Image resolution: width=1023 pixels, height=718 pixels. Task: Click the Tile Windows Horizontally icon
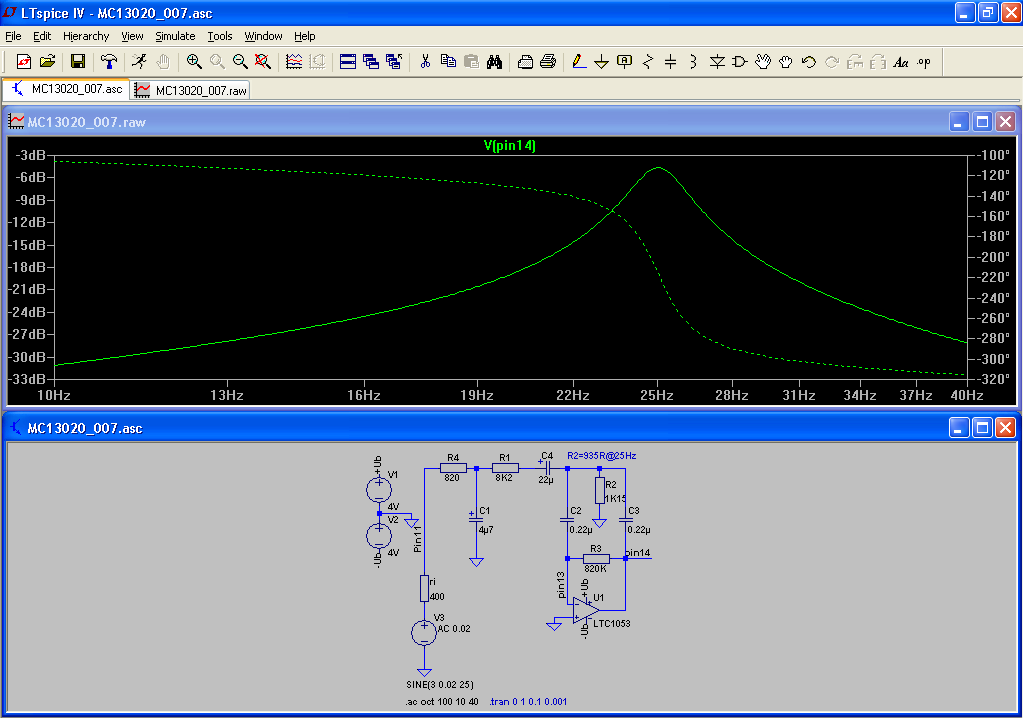[x=348, y=62]
